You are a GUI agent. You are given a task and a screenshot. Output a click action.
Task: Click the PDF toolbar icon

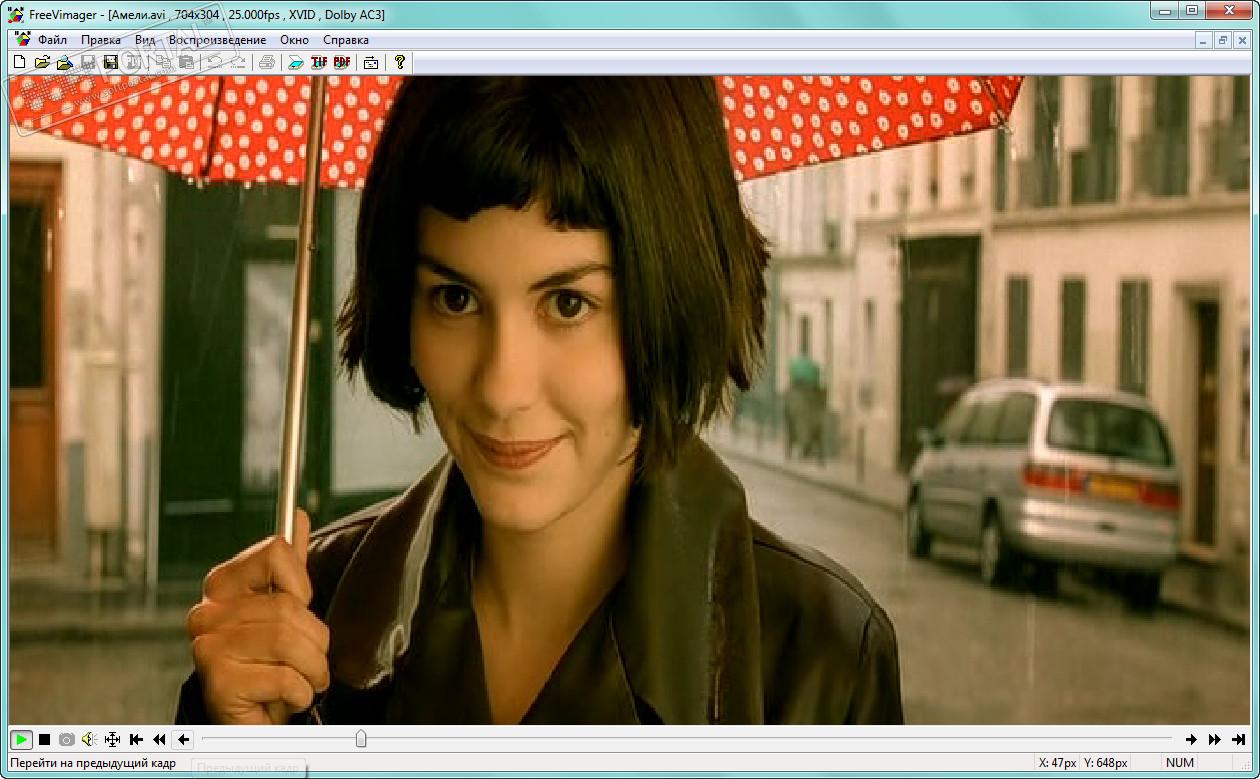click(342, 62)
